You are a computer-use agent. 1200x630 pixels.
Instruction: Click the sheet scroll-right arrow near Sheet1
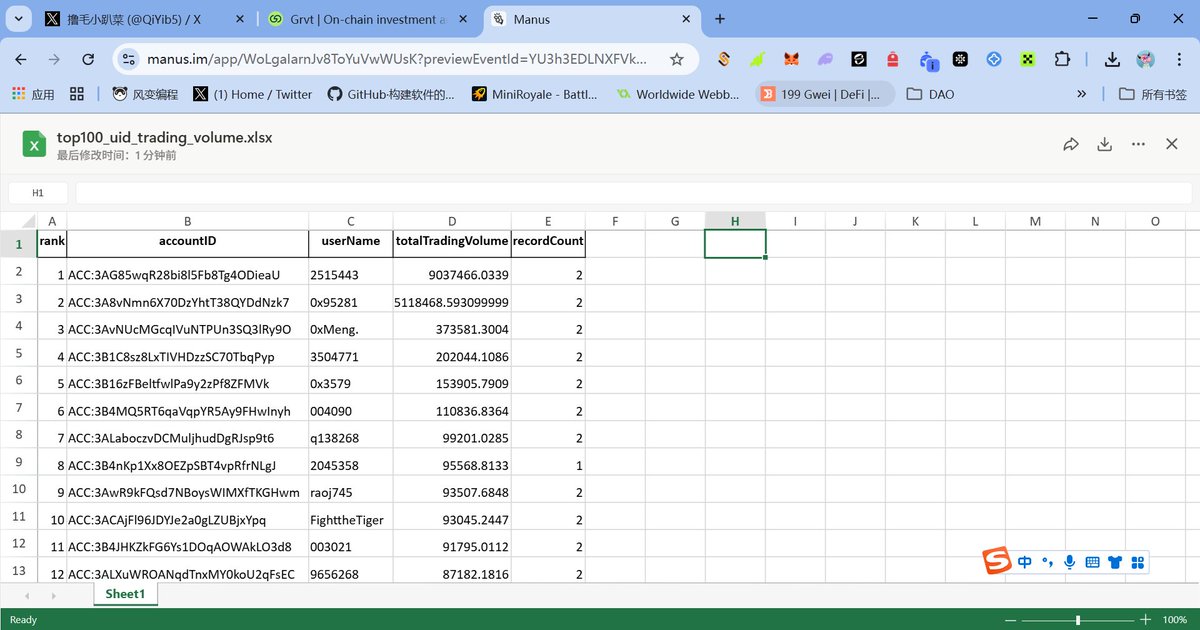[x=52, y=595]
